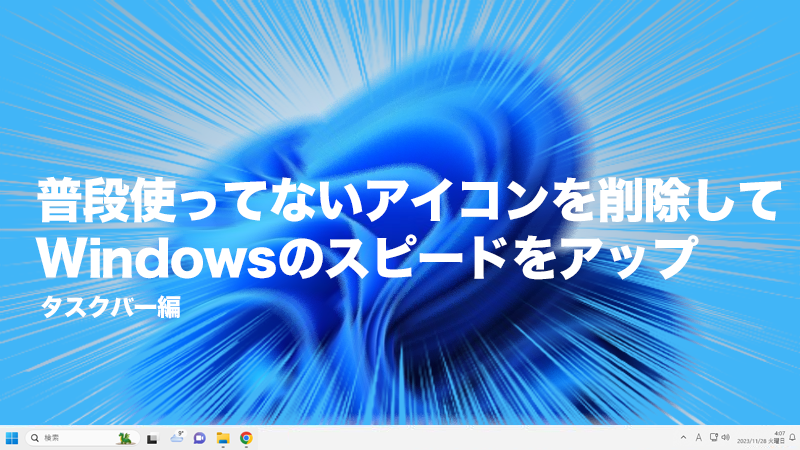Image resolution: width=800 pixels, height=450 pixels.
Task: Open the clock showing 4:07 and date
Action: 765,438
